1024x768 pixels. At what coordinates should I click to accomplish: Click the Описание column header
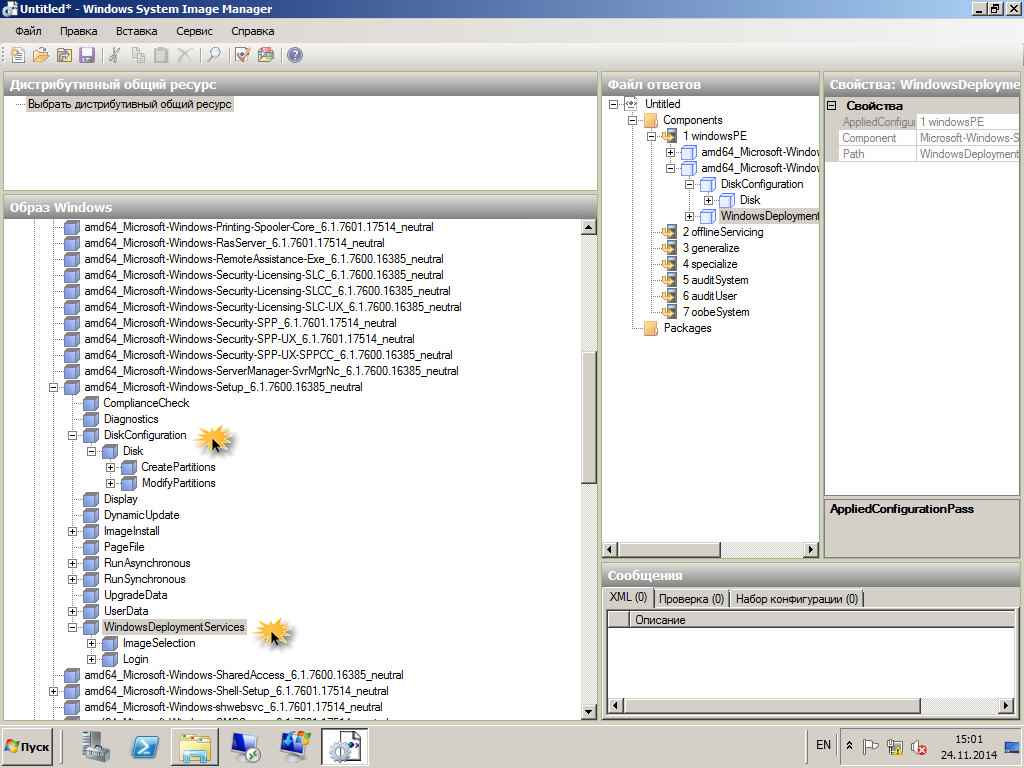pos(822,620)
